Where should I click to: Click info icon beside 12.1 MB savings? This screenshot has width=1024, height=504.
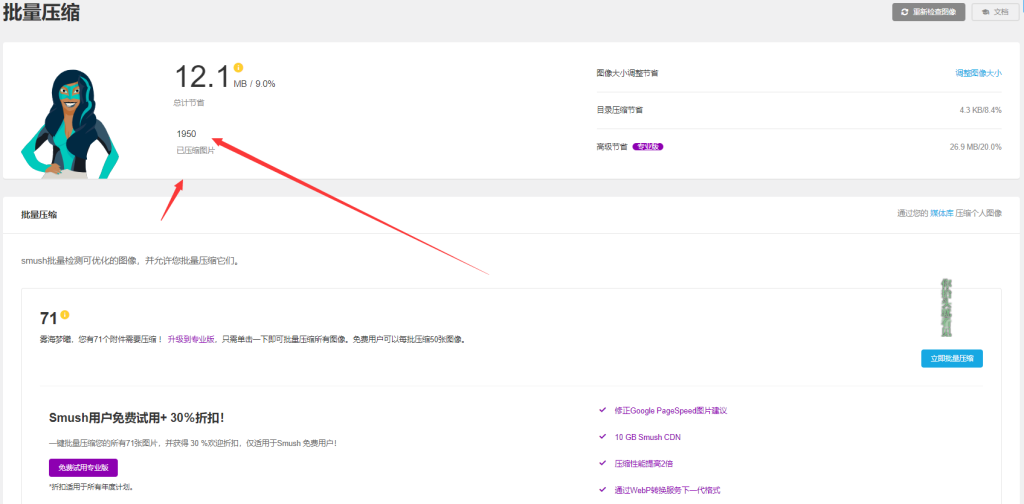tap(238, 67)
